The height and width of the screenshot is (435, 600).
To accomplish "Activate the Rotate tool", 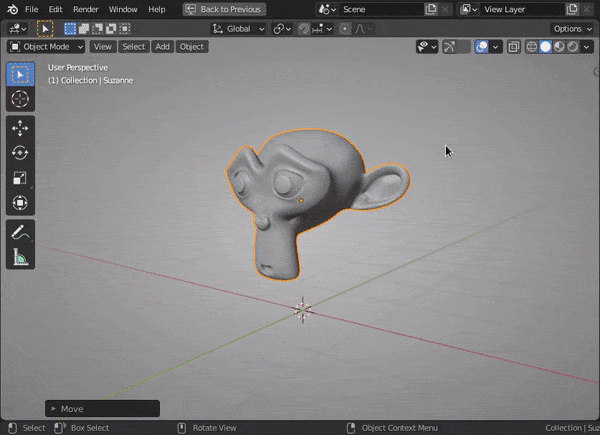I will [x=20, y=153].
